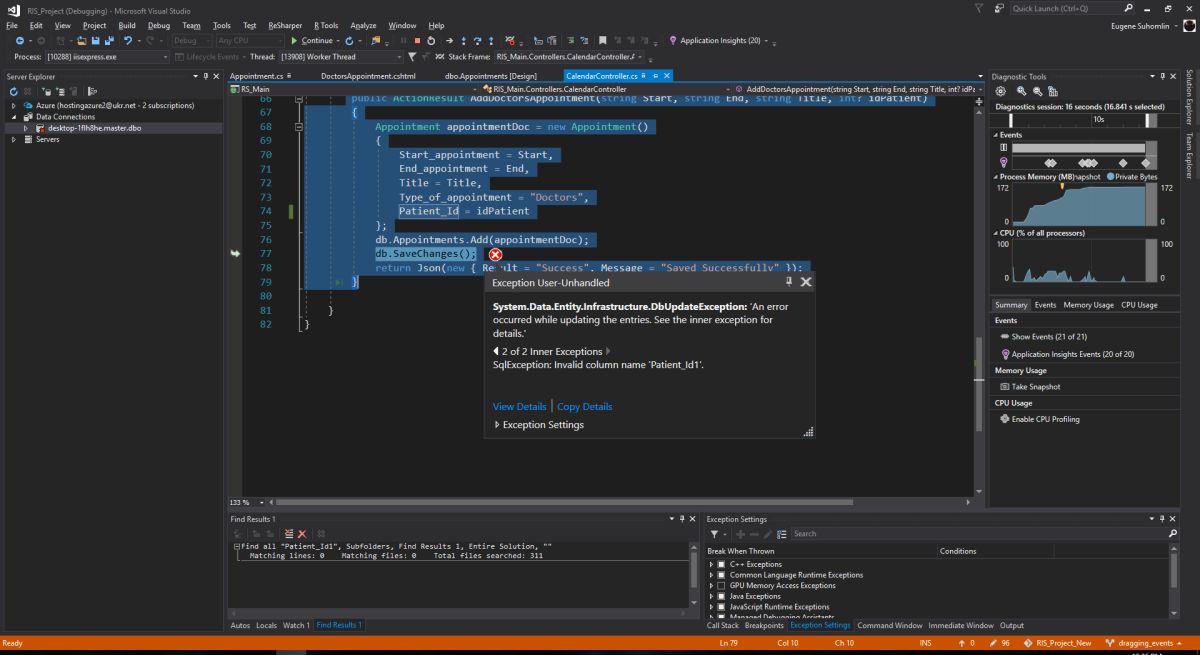This screenshot has width=1200, height=655.
Task: Collapse the Events graph in Diagnostic Tools
Action: click(996, 134)
